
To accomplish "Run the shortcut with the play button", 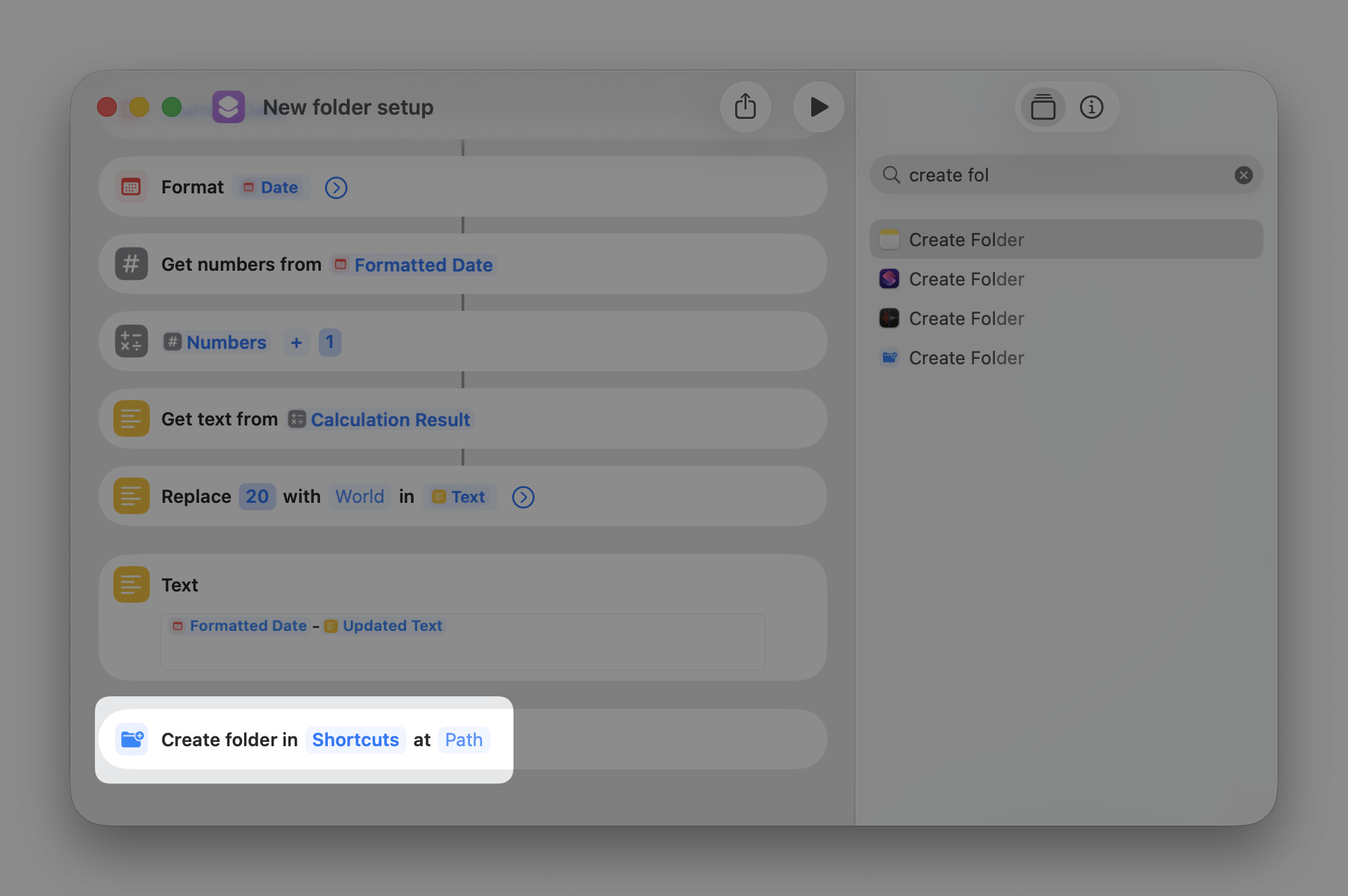I will (x=818, y=107).
